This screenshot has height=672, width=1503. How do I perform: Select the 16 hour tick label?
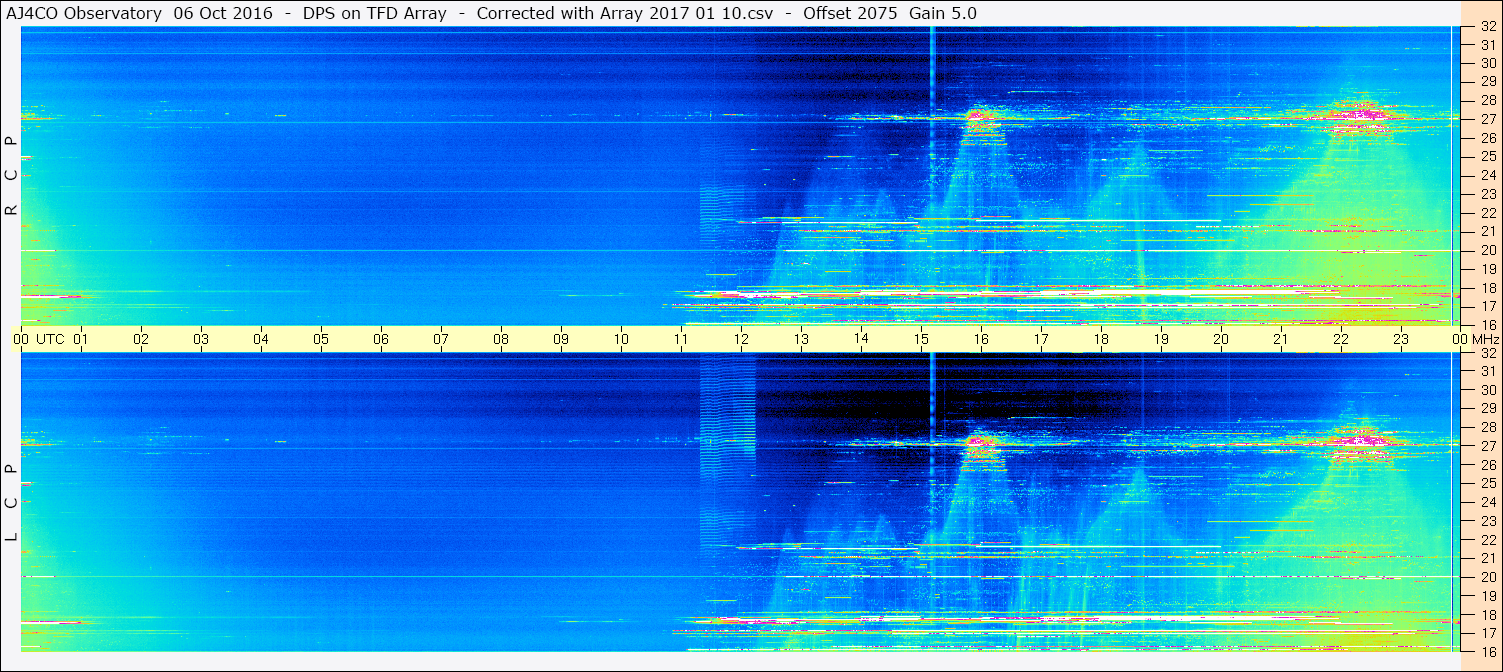981,339
